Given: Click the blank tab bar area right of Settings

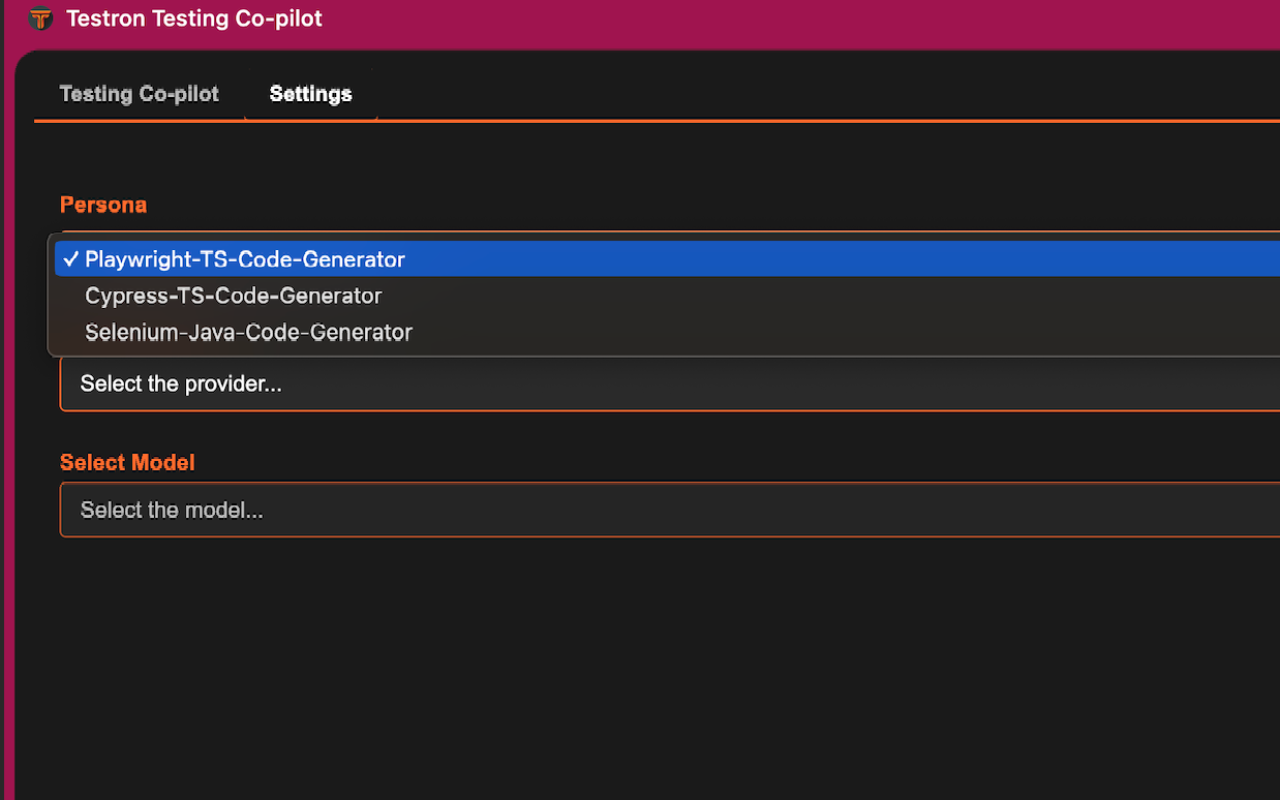Looking at the screenshot, I should click(x=800, y=92).
